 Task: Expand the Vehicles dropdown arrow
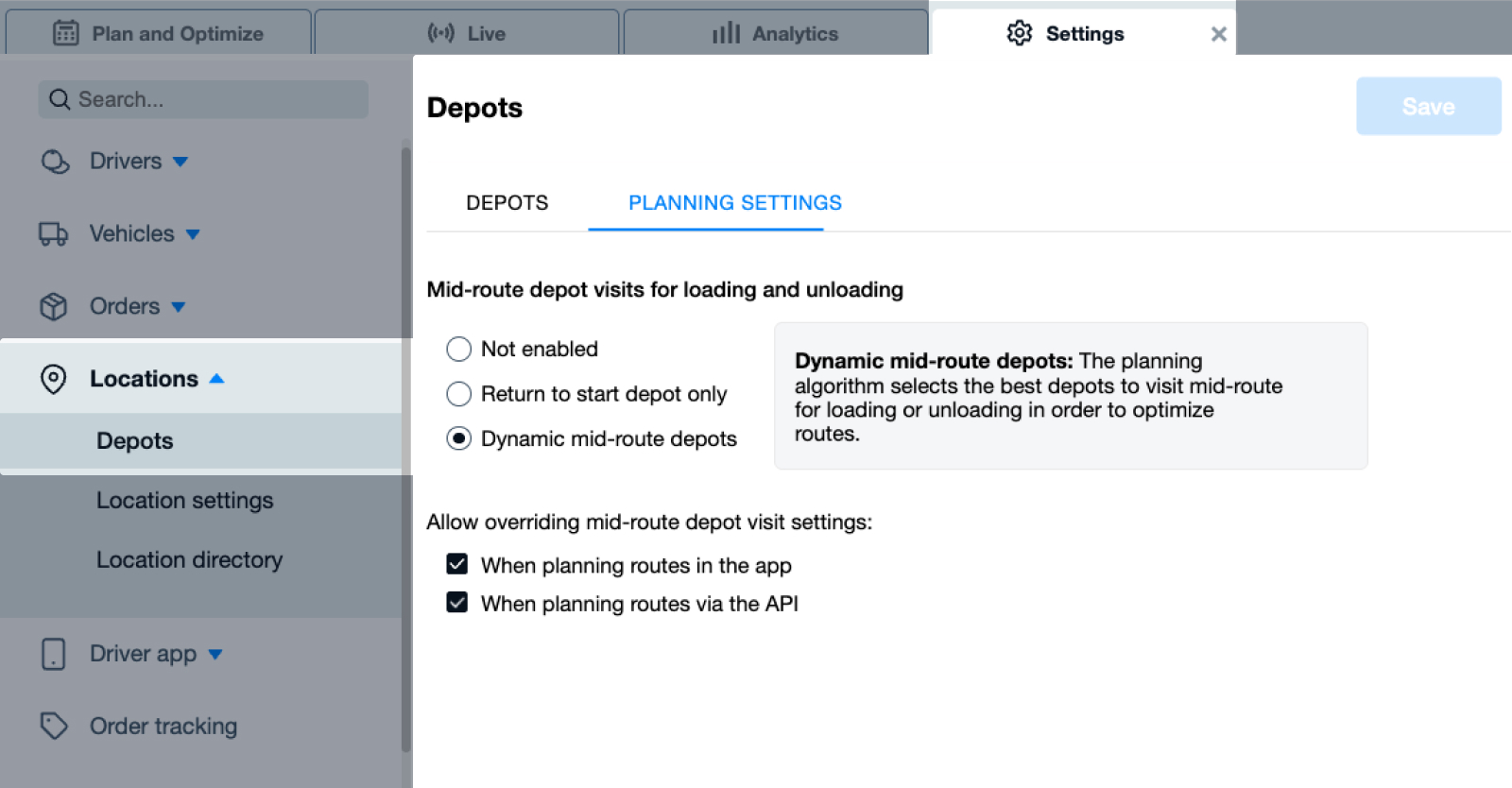193,234
